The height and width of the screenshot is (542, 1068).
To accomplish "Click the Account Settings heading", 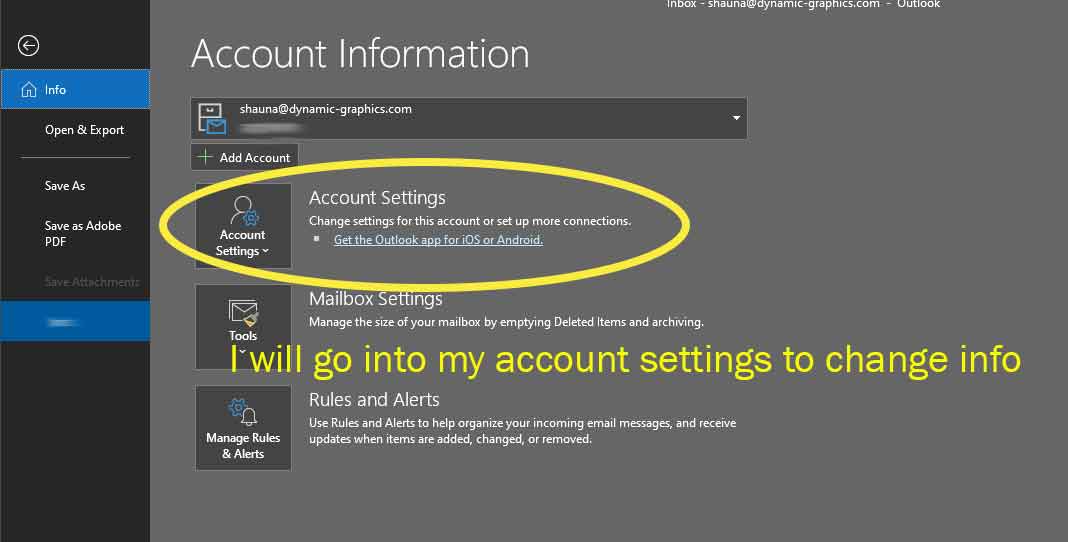I will [377, 198].
